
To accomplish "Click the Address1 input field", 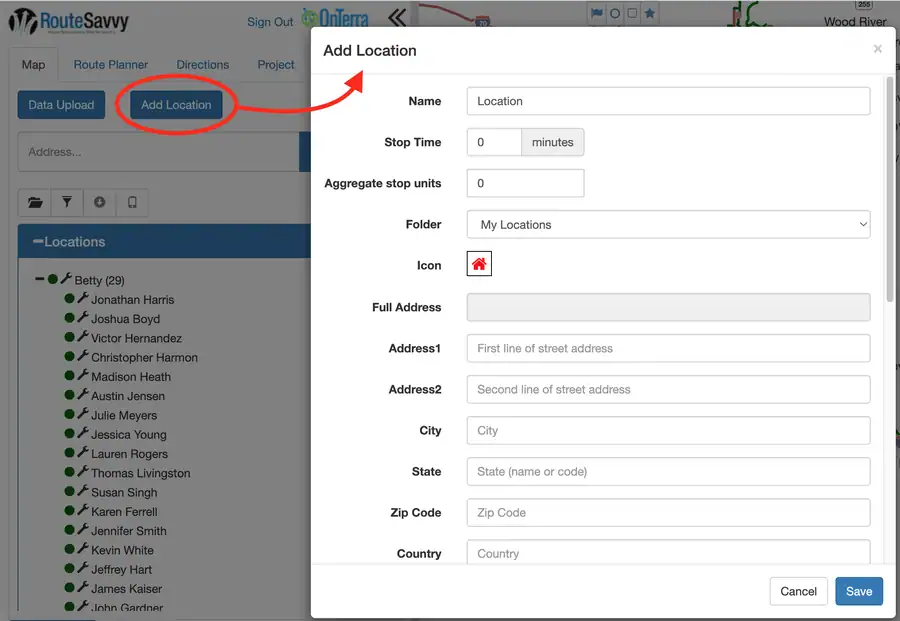I will click(668, 348).
